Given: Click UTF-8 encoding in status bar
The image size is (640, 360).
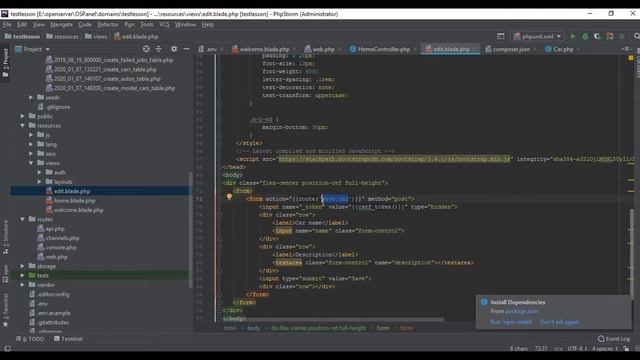Looking at the screenshot, I should [x=577, y=349].
